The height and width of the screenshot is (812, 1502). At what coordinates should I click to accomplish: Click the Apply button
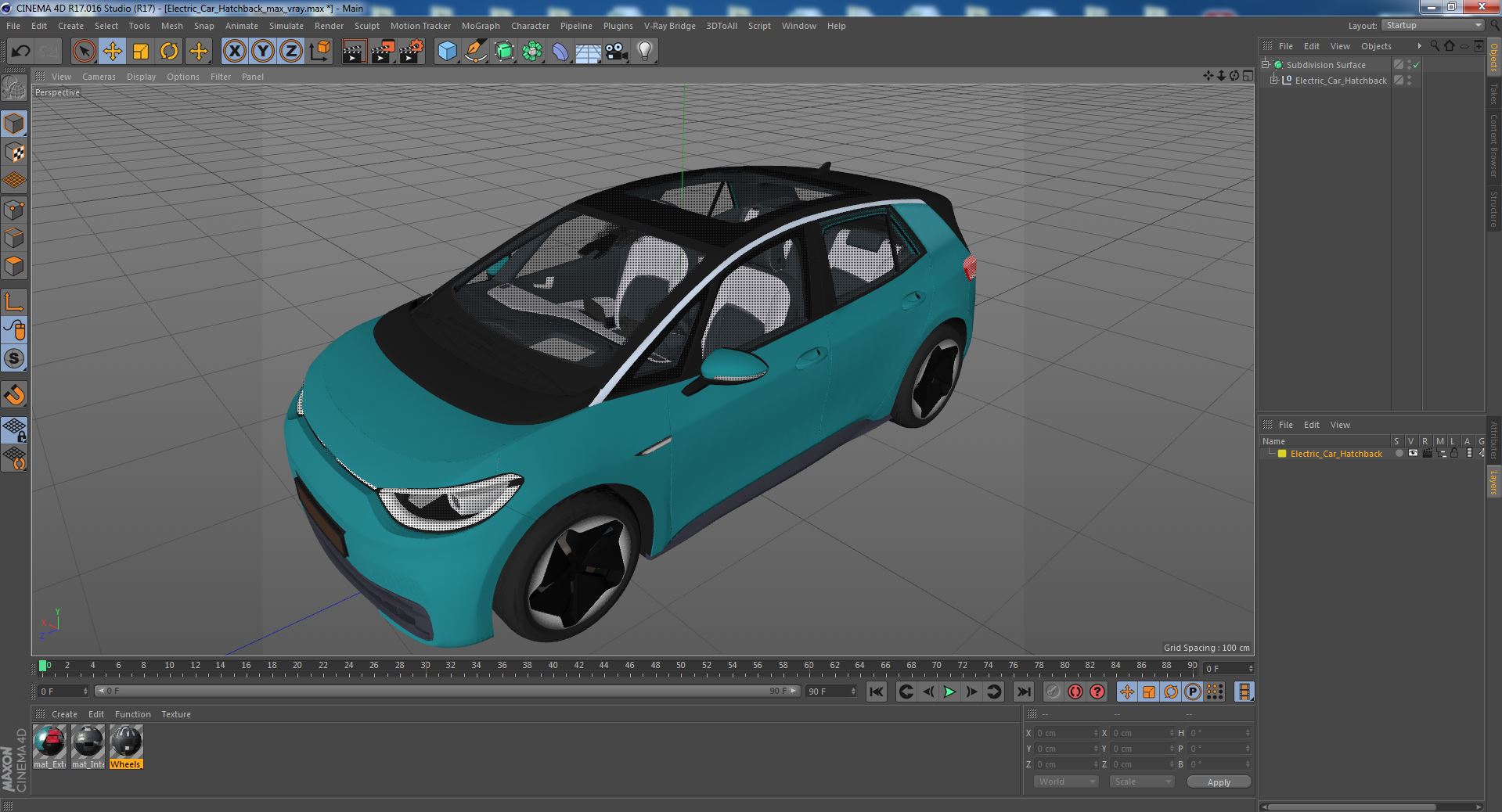pyautogui.click(x=1219, y=782)
